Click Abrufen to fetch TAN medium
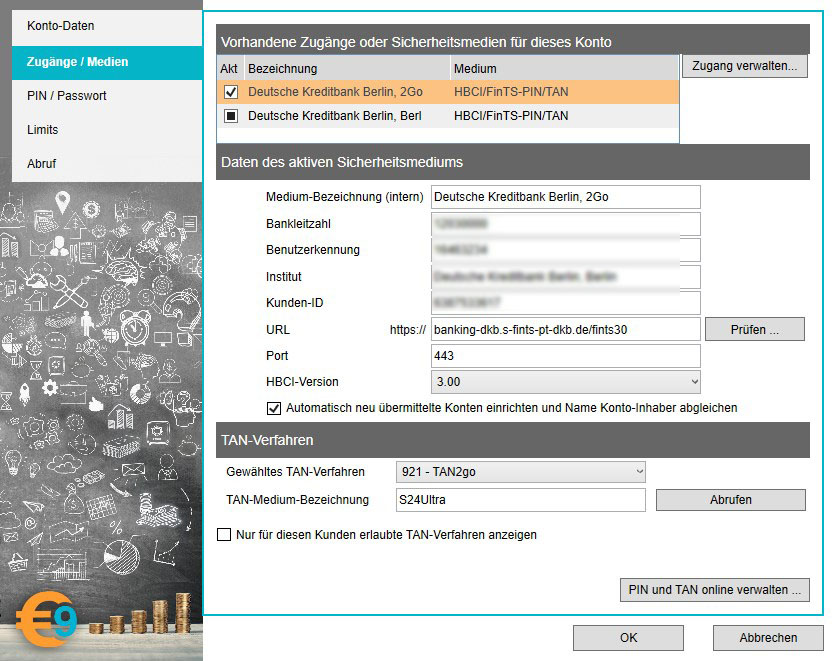 730,500
